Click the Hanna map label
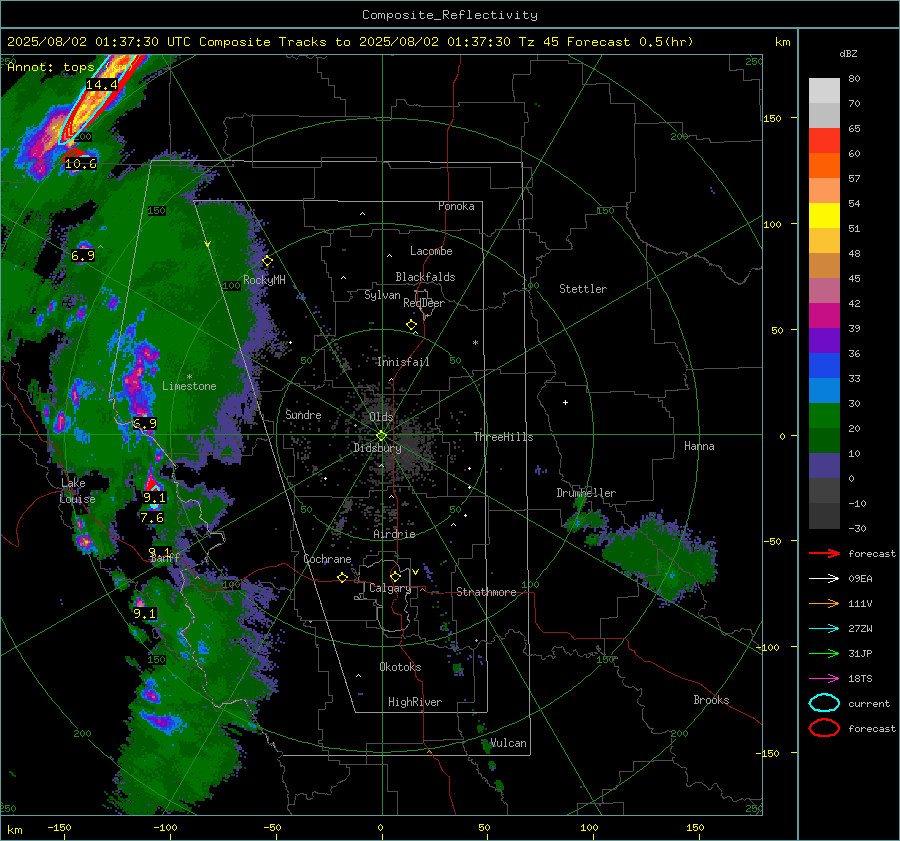This screenshot has width=900, height=841. click(x=699, y=446)
